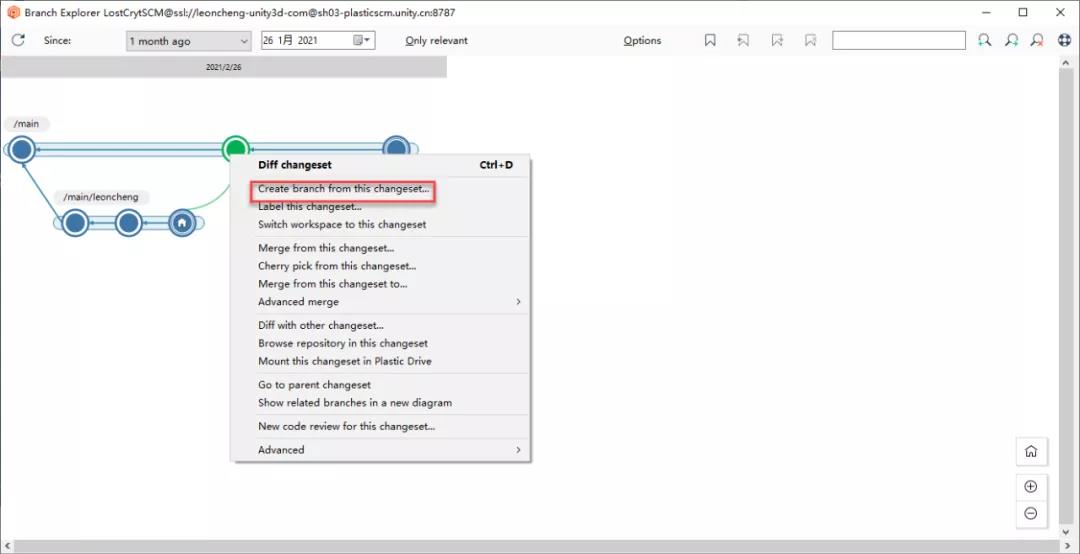Screen dimensions: 1080x554
Task: Click the previous bookmark icon
Action: pos(743,41)
